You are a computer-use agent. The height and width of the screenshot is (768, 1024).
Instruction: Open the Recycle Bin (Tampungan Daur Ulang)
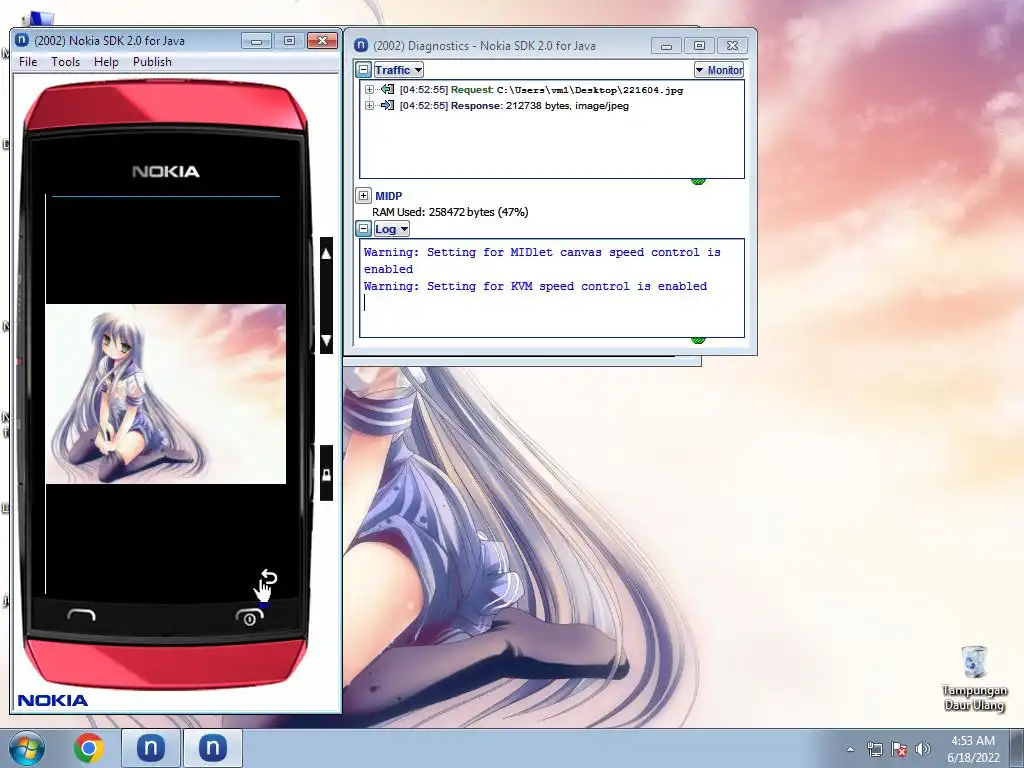coord(974,678)
